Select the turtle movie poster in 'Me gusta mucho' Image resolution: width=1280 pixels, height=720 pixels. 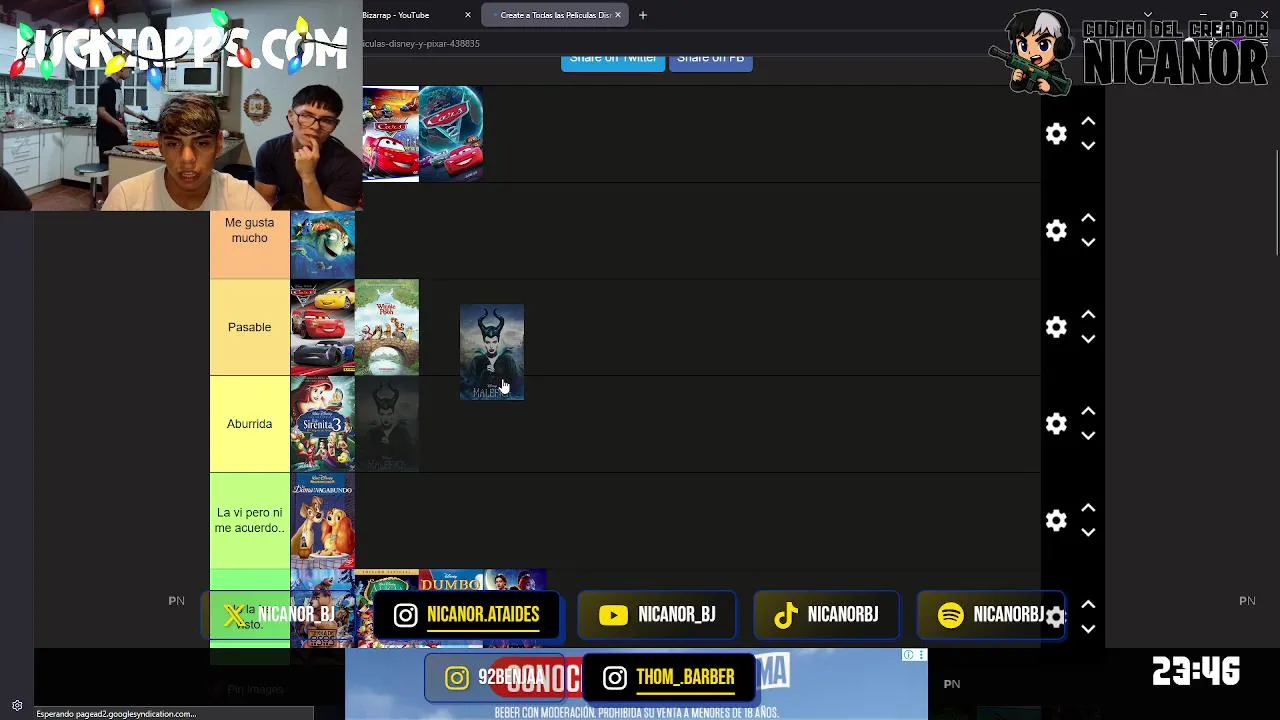point(322,245)
